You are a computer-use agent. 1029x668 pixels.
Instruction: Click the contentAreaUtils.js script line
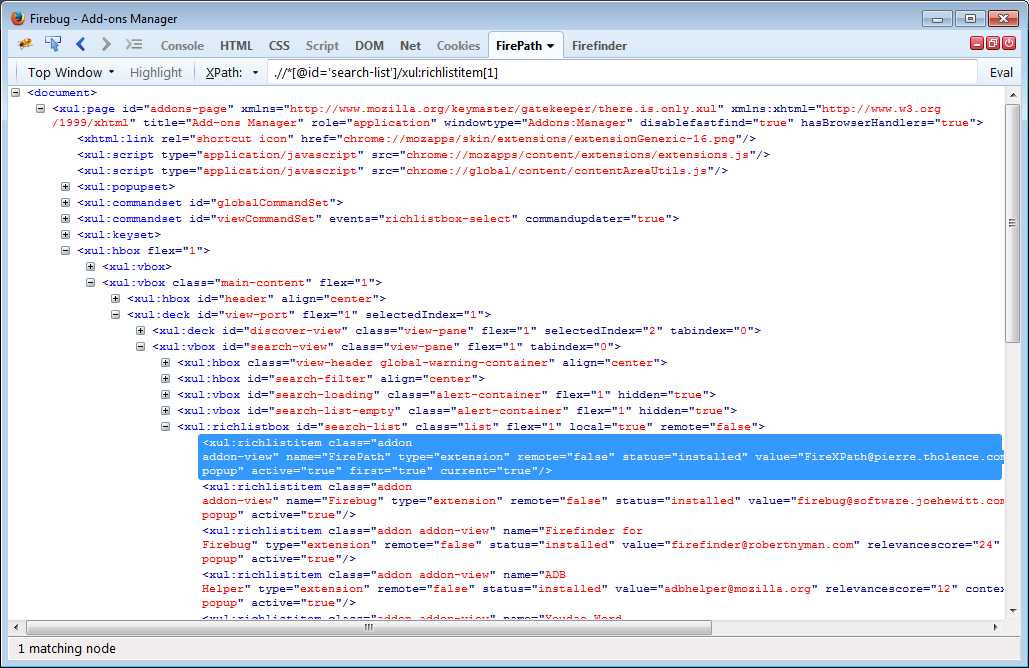402,171
